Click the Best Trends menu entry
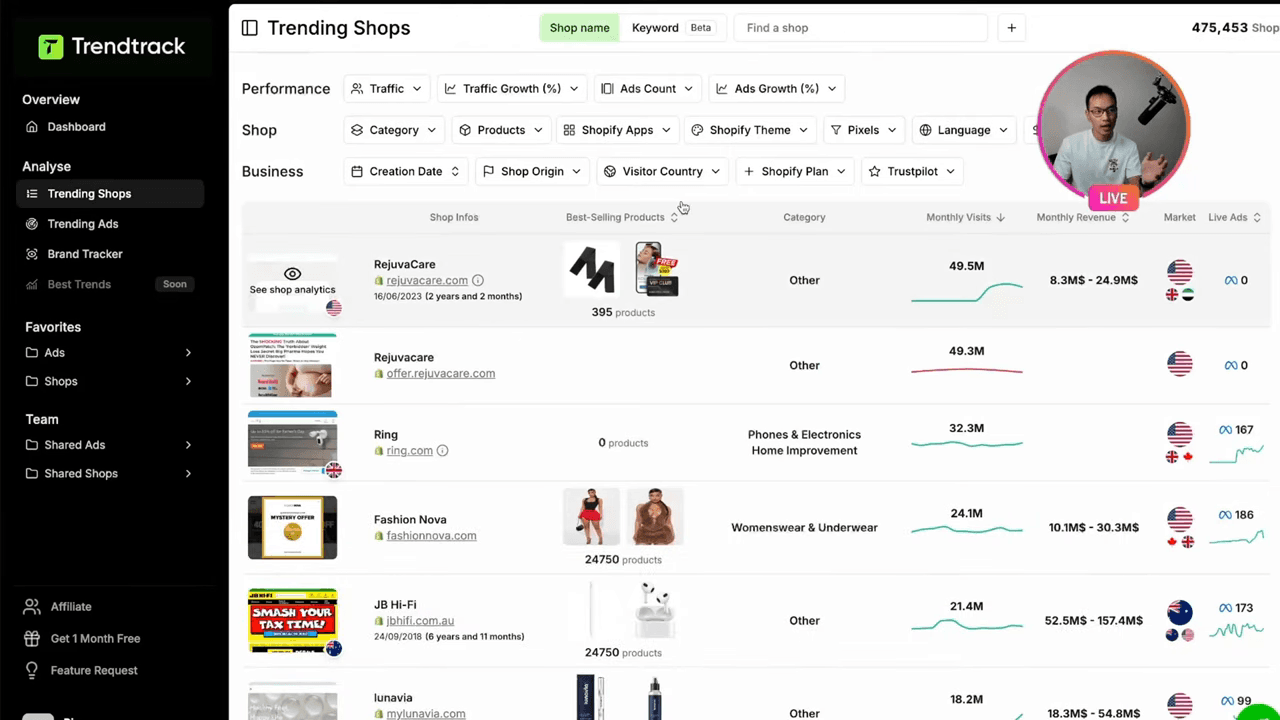The height and width of the screenshot is (720, 1280). coord(79,284)
